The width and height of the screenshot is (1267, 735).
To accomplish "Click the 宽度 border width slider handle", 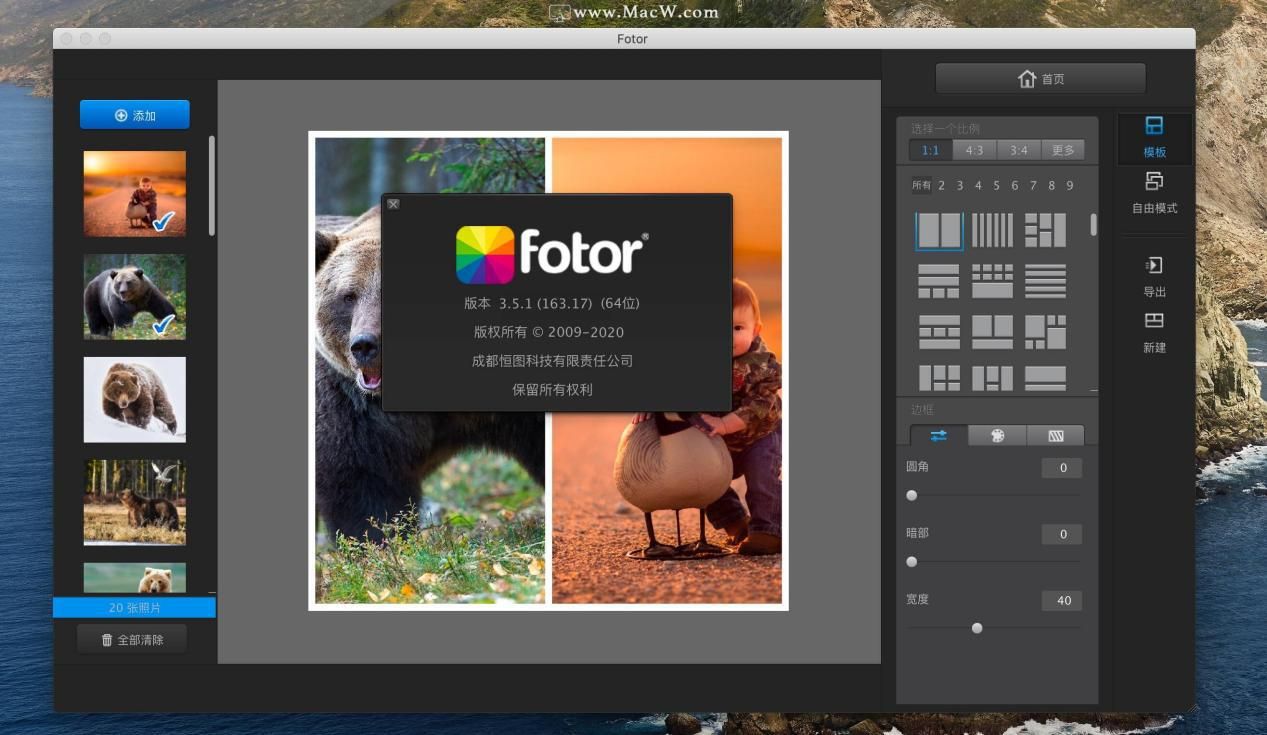I will (x=977, y=628).
